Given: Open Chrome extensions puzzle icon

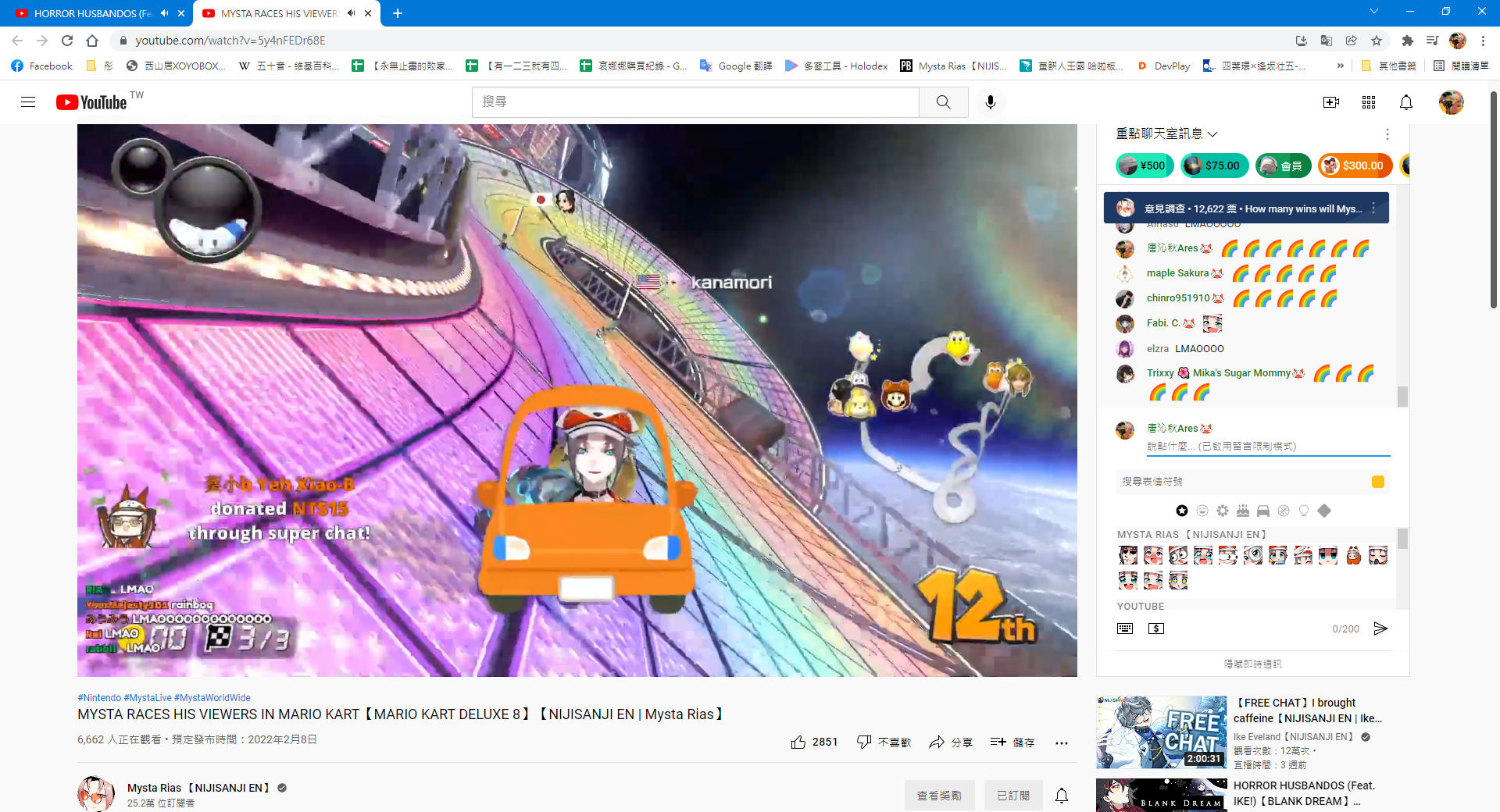Looking at the screenshot, I should click(1408, 41).
